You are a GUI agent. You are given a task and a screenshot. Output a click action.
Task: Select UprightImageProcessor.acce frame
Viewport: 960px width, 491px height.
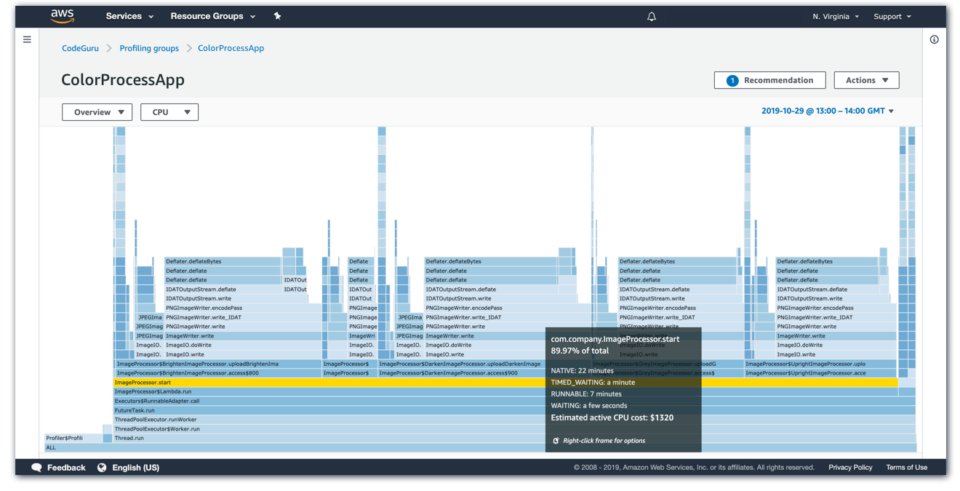[x=820, y=373]
